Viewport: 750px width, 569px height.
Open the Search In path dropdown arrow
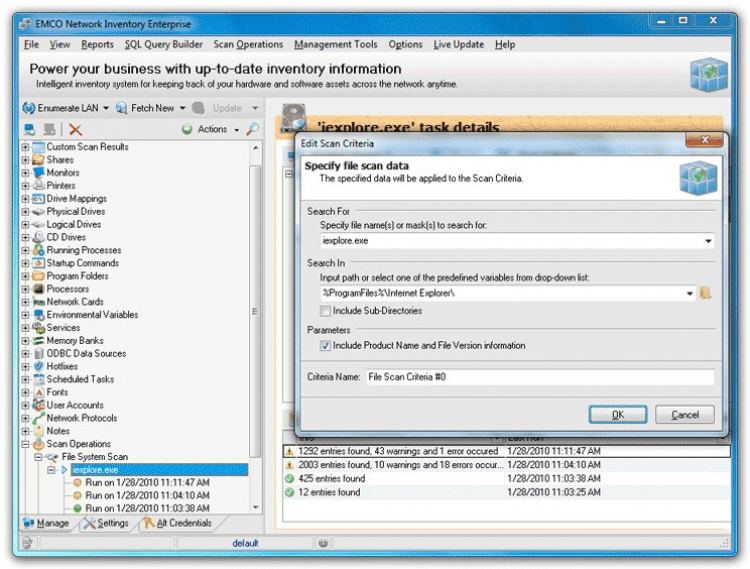690,293
